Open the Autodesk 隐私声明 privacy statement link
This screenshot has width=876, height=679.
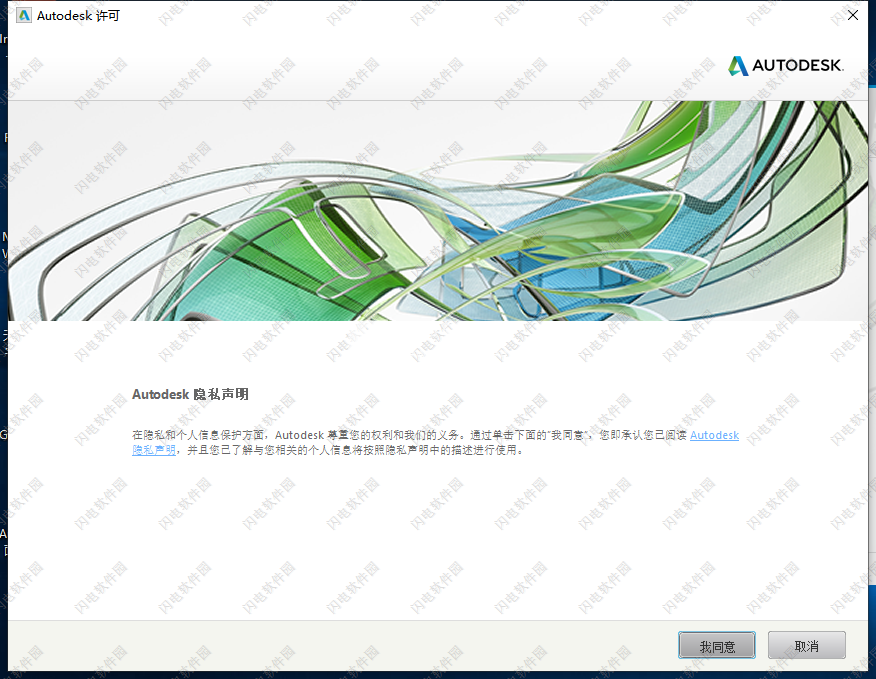pyautogui.click(x=714, y=435)
